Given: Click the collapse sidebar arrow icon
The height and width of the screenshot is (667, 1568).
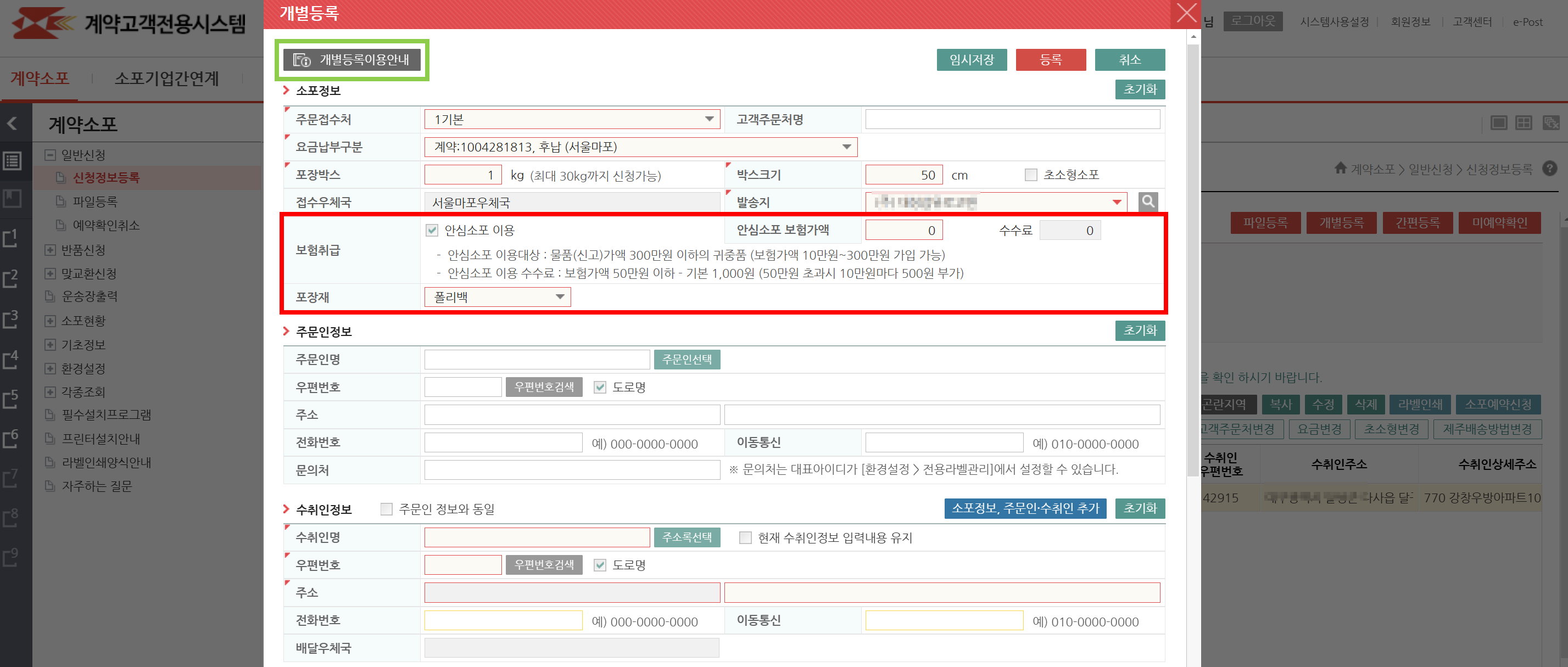Looking at the screenshot, I should (x=12, y=124).
